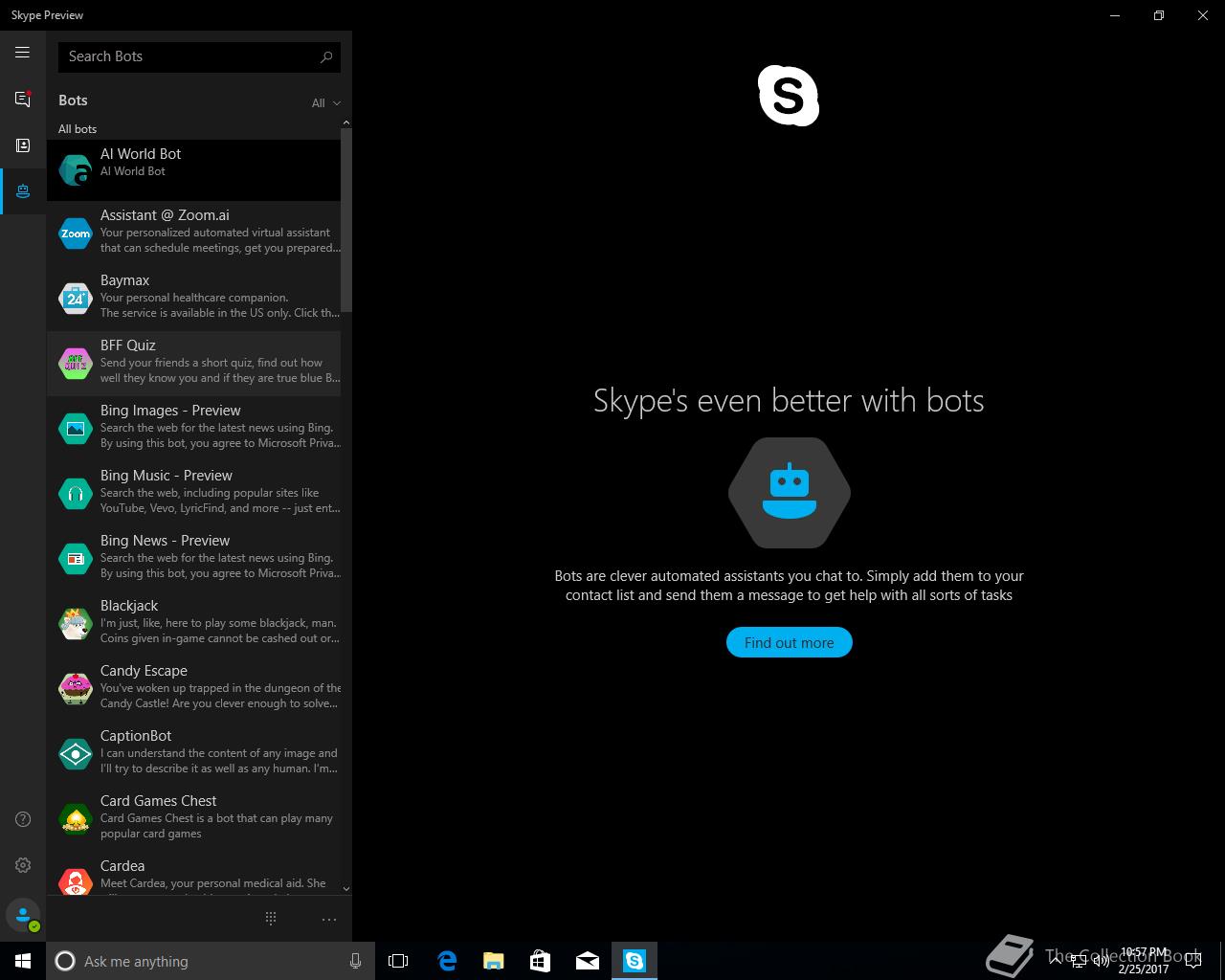The height and width of the screenshot is (980, 1225).
Task: Click bot list scrollbar down arrow
Action: [x=346, y=888]
